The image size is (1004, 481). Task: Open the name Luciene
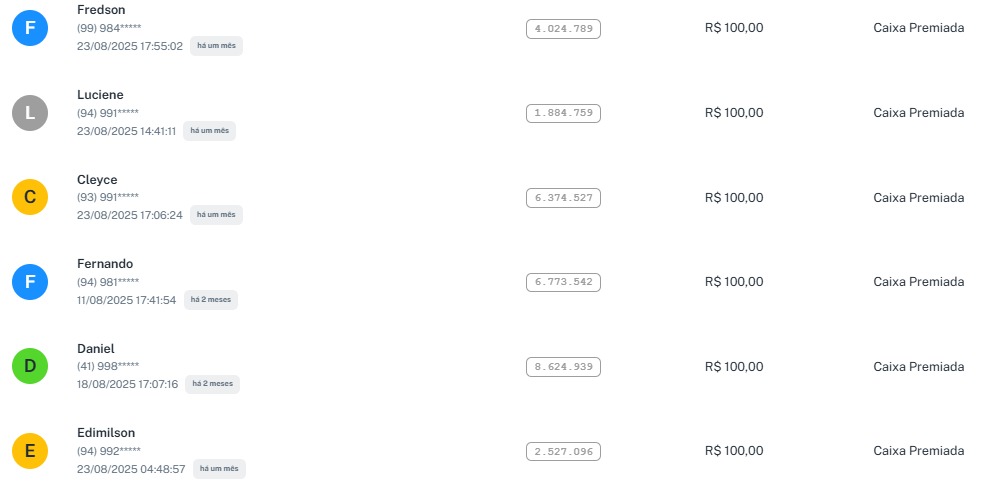click(x=100, y=95)
